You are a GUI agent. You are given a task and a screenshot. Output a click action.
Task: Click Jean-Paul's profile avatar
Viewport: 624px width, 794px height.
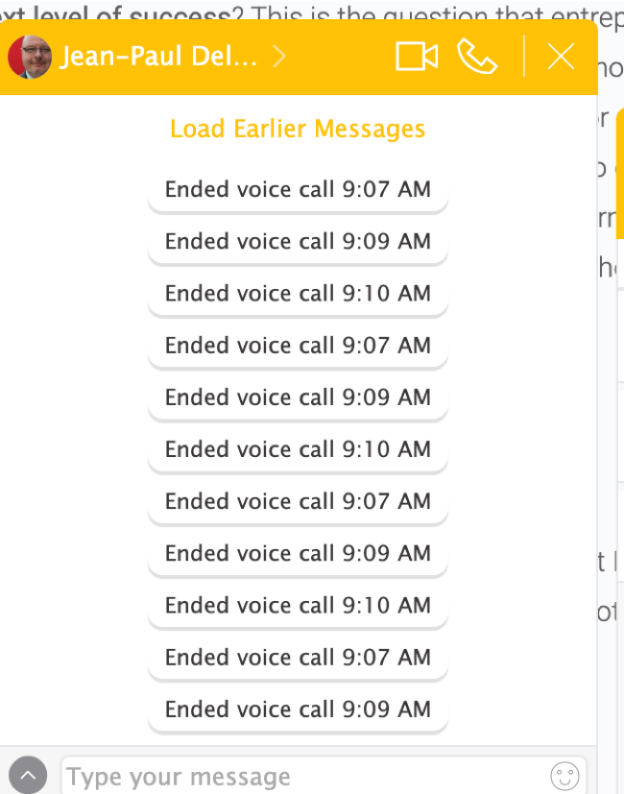30,57
